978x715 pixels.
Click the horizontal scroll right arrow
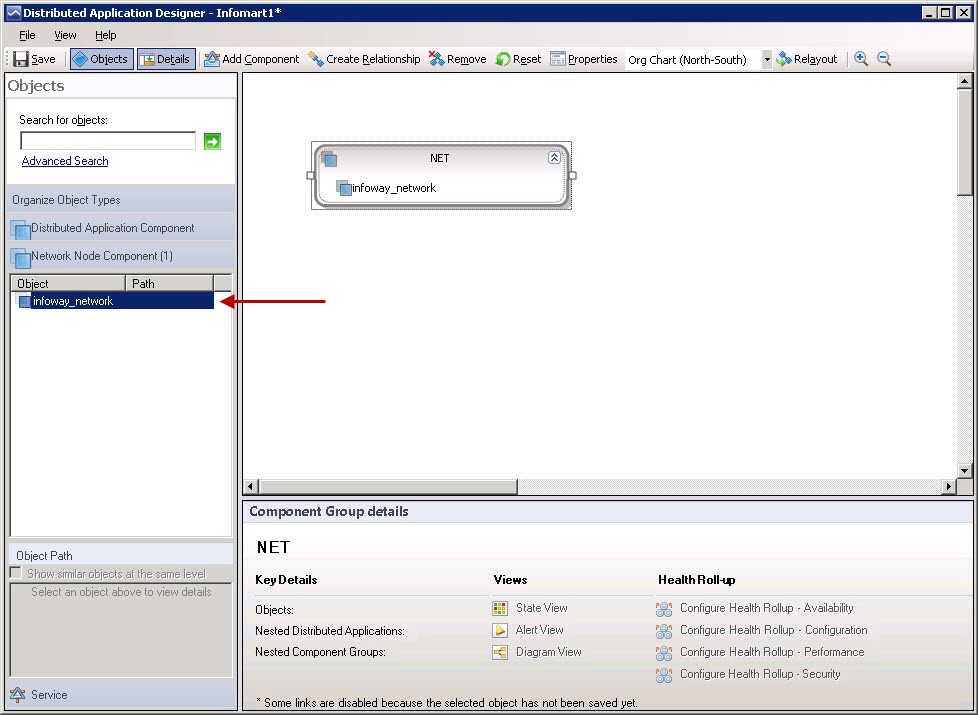(949, 486)
